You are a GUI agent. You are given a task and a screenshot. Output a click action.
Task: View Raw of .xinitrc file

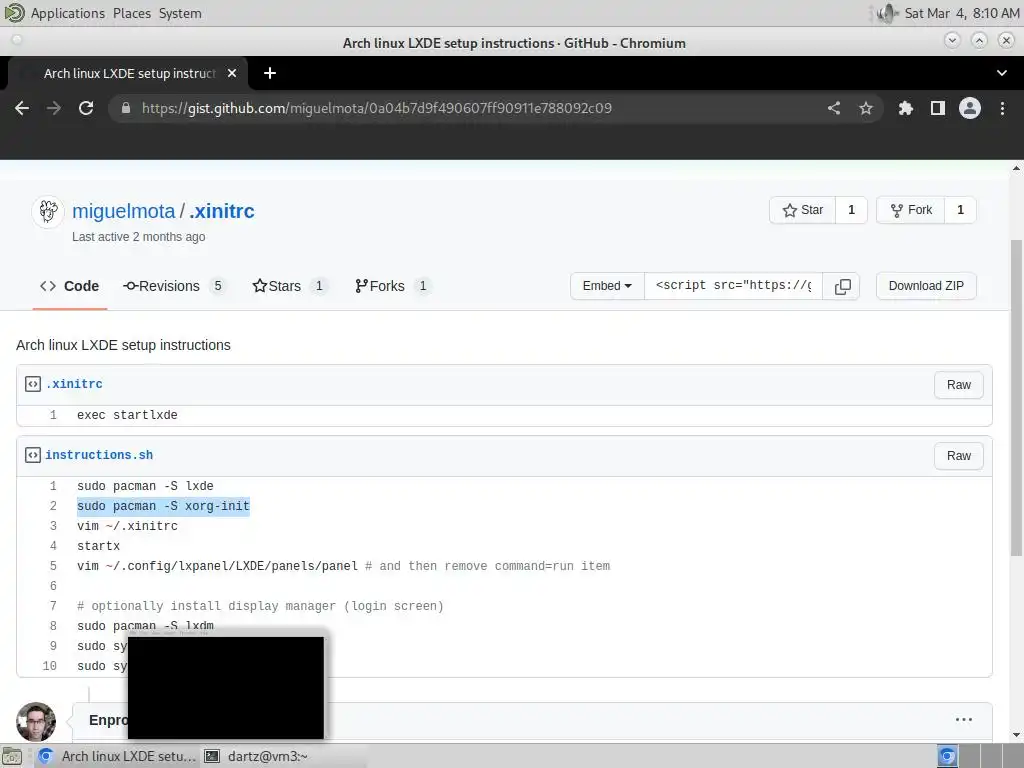click(x=959, y=385)
